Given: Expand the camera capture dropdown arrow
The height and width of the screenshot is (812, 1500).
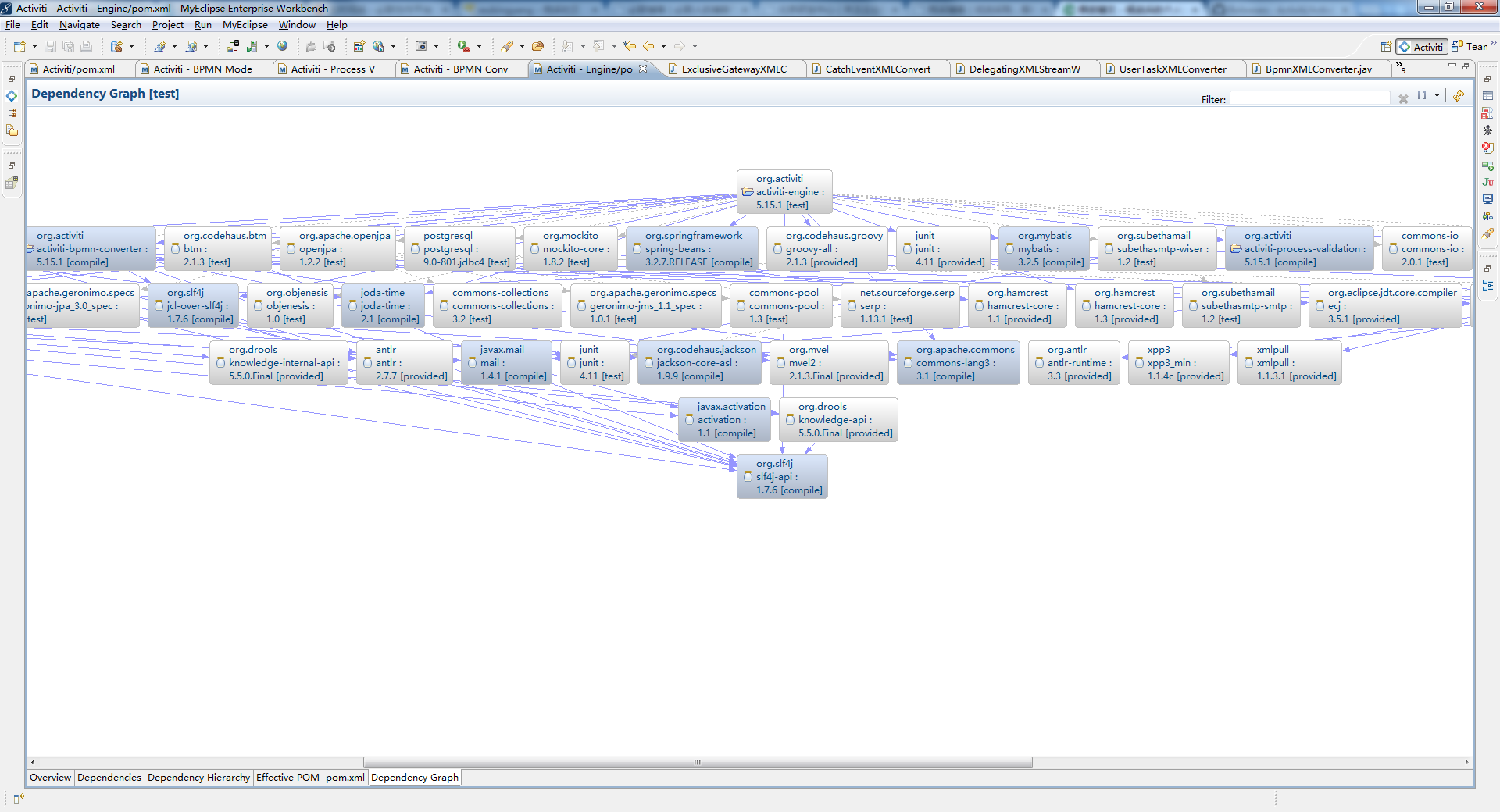Looking at the screenshot, I should (x=436, y=47).
